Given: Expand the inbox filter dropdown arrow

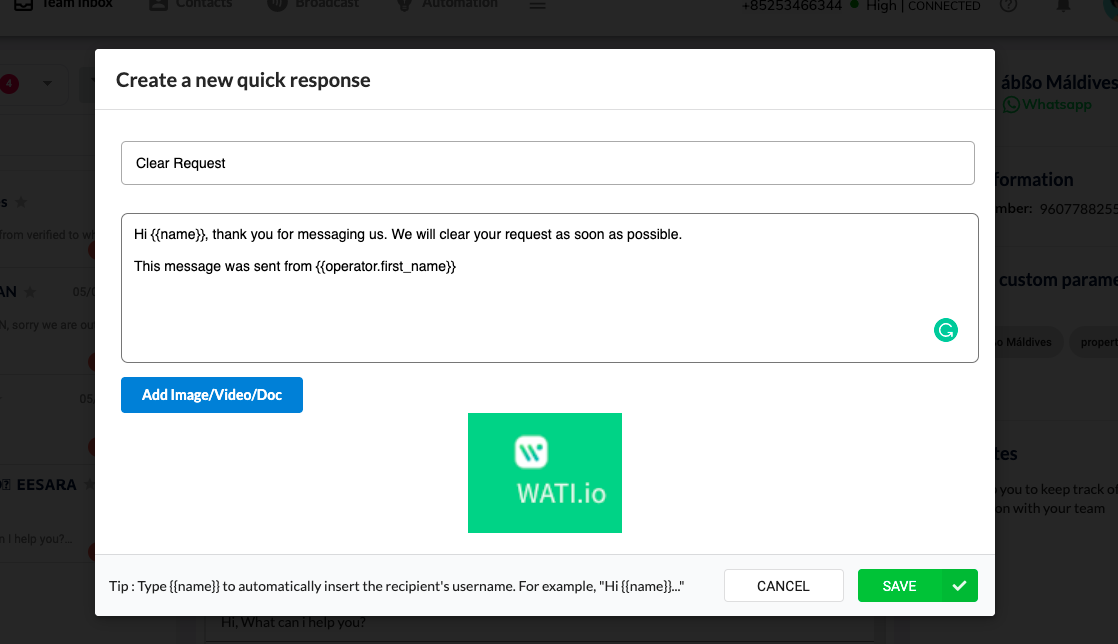Looking at the screenshot, I should (x=47, y=83).
